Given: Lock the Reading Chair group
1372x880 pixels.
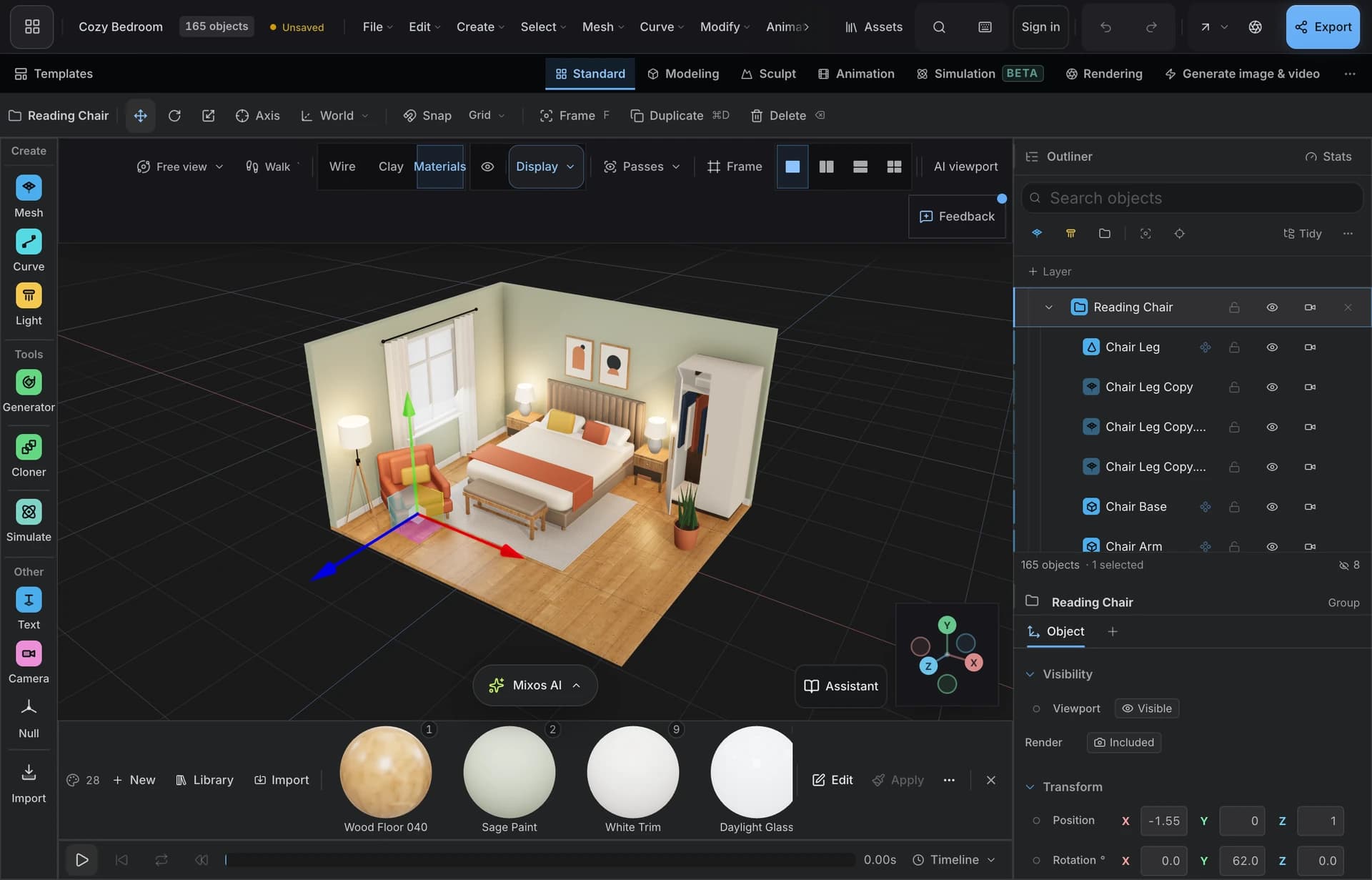Looking at the screenshot, I should (x=1234, y=307).
